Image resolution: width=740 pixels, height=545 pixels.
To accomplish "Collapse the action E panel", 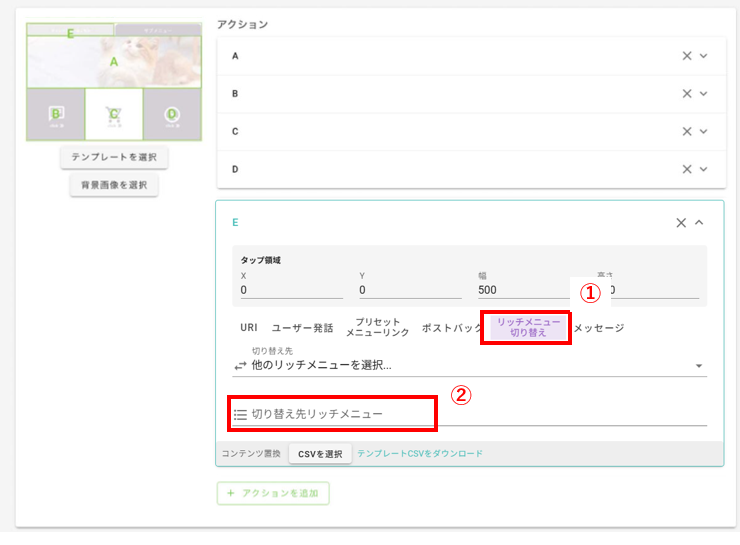I will point(699,223).
